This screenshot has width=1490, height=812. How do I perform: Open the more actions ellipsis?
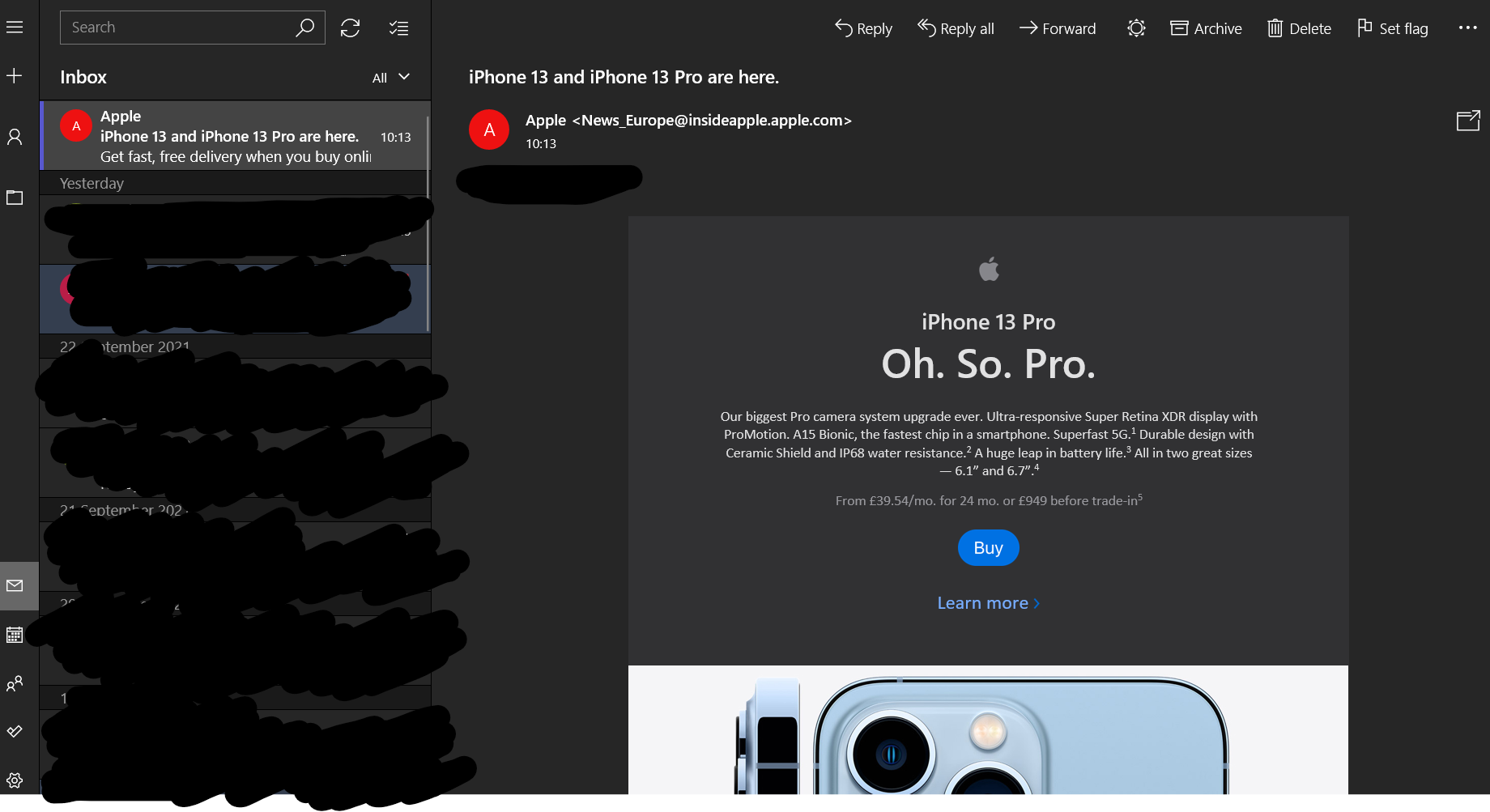1467,28
